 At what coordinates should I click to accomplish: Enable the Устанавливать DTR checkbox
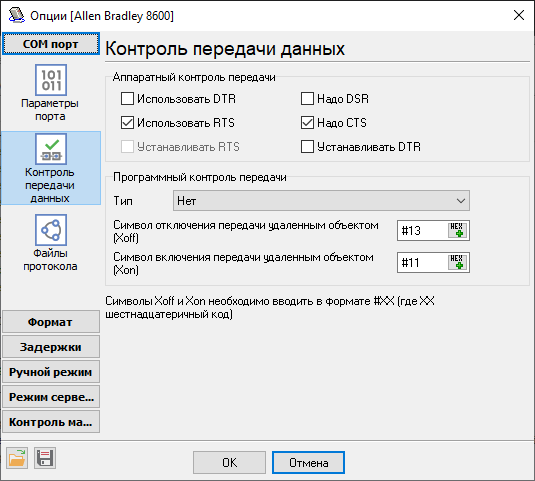coord(307,147)
